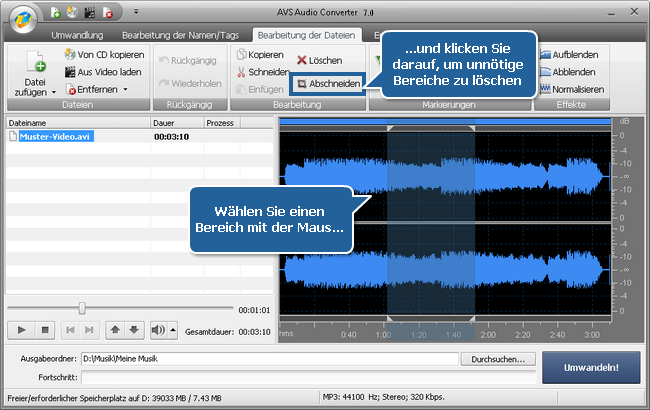Image resolution: width=650 pixels, height=410 pixels.
Task: Click the 3:00 mark on the timeline ruler
Action: coord(592,335)
